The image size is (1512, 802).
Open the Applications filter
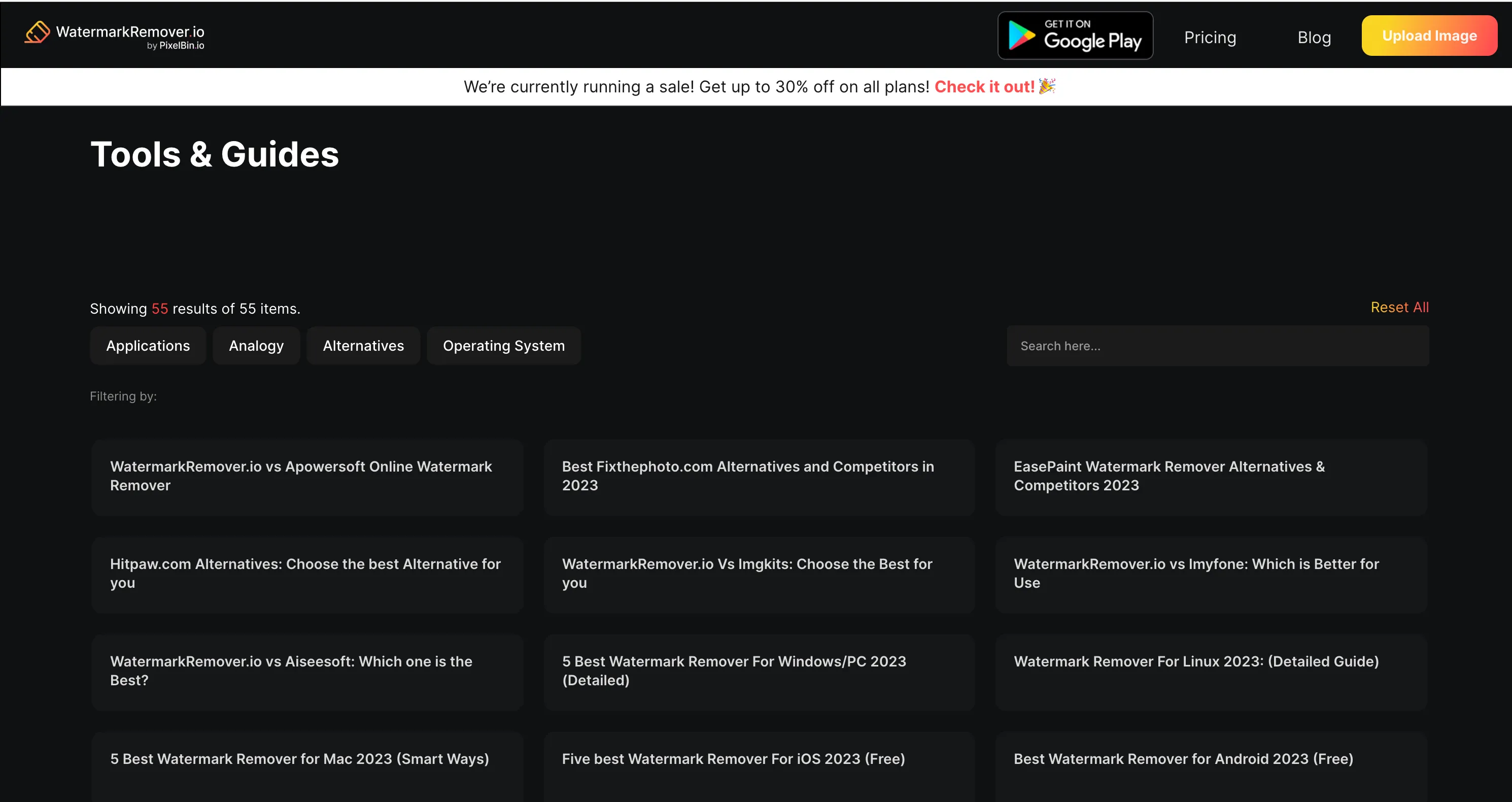click(147, 345)
